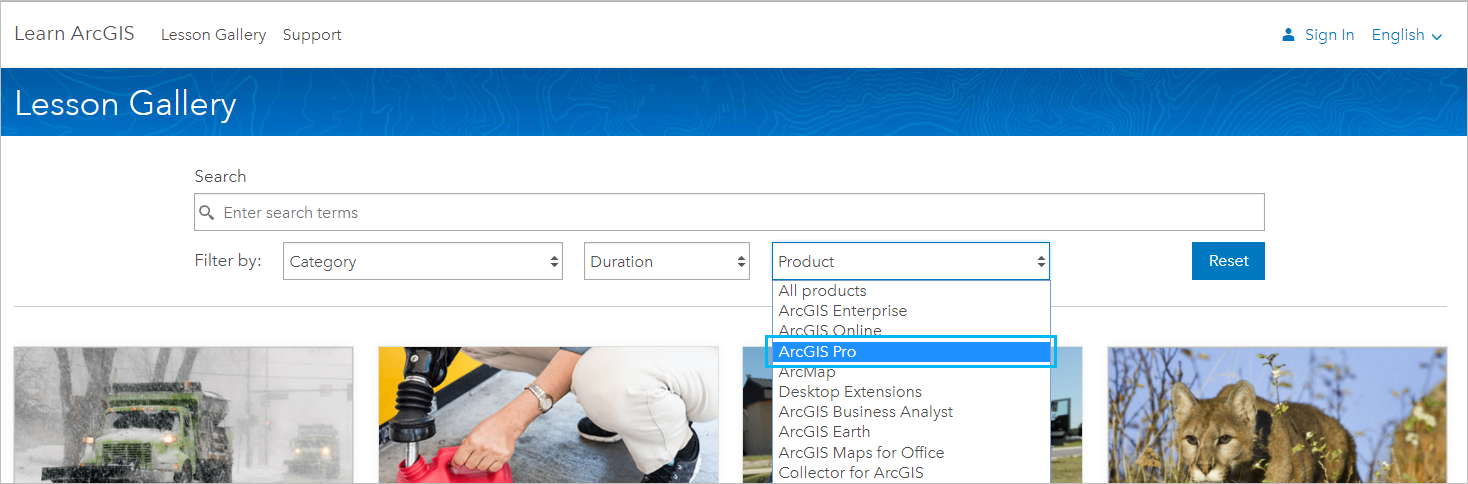Click the search magnifier icon
The image size is (1468, 484).
[x=207, y=213]
